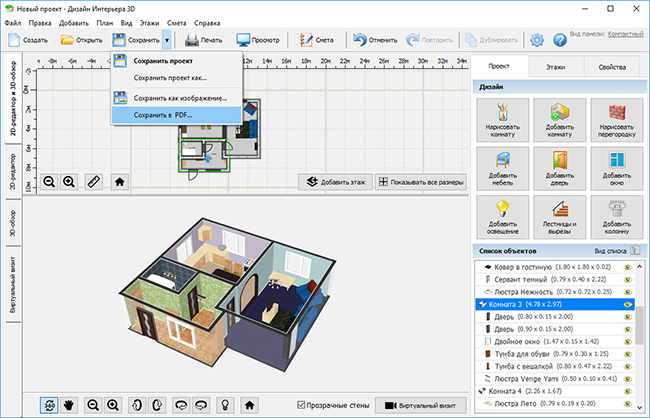Choose Сохранить проект from dropdown

tap(177, 61)
